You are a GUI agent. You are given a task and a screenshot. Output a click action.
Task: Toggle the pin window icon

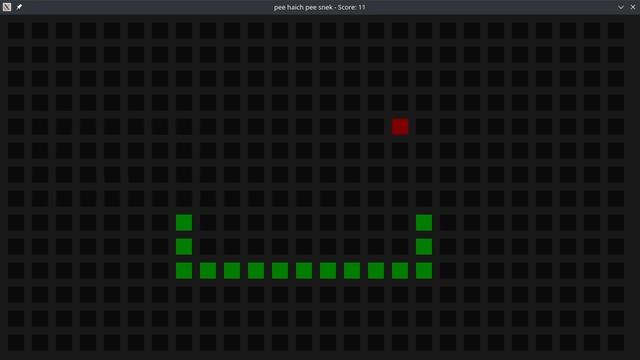point(19,7)
